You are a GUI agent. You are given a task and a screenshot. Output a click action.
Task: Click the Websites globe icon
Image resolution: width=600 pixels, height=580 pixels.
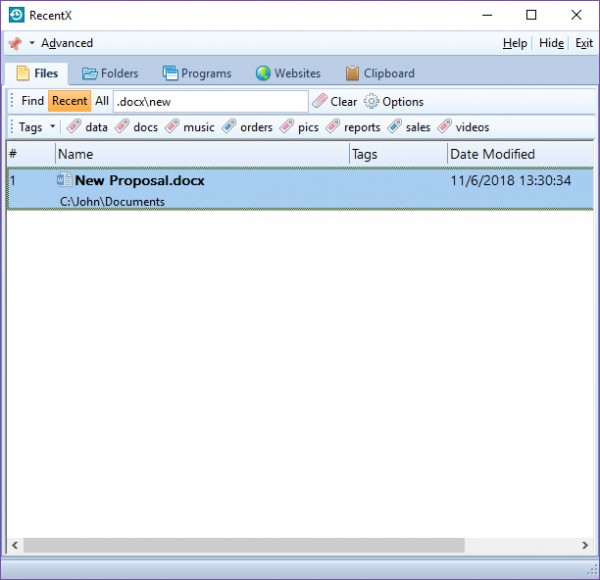tap(263, 73)
